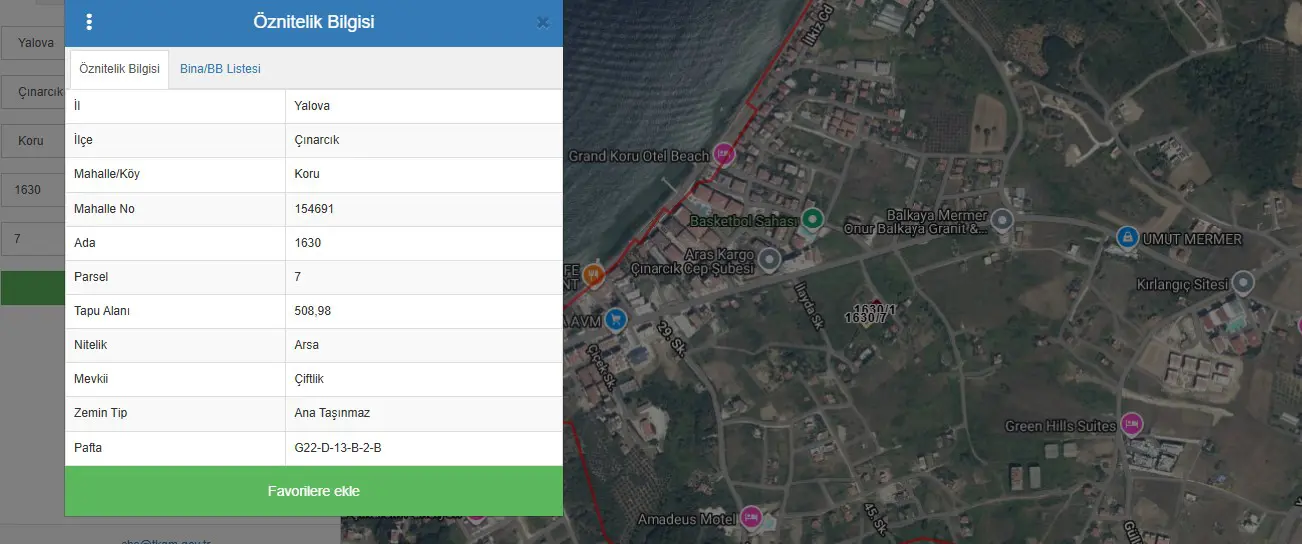1302x544 pixels.
Task: Switch to the Öznitelik Bilgisi tab
Action: point(119,69)
